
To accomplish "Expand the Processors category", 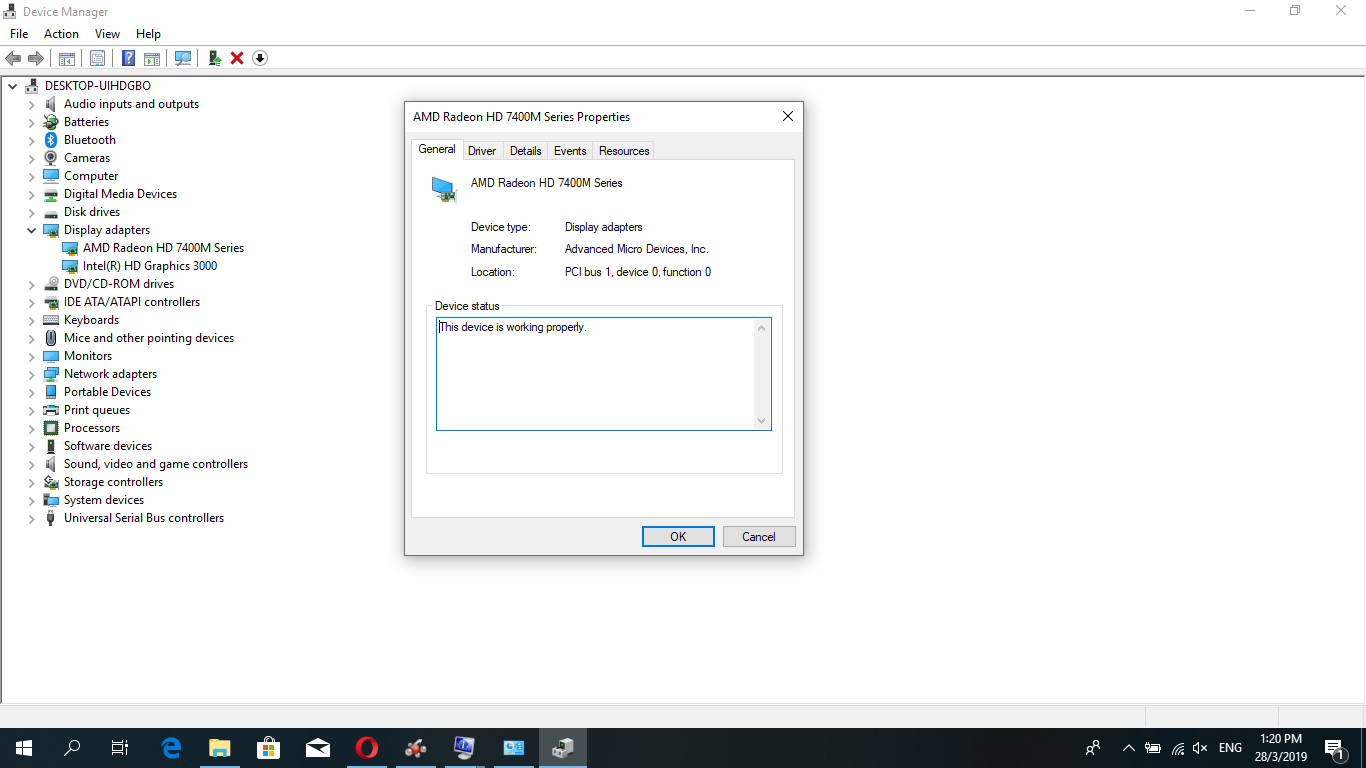I will point(31,428).
